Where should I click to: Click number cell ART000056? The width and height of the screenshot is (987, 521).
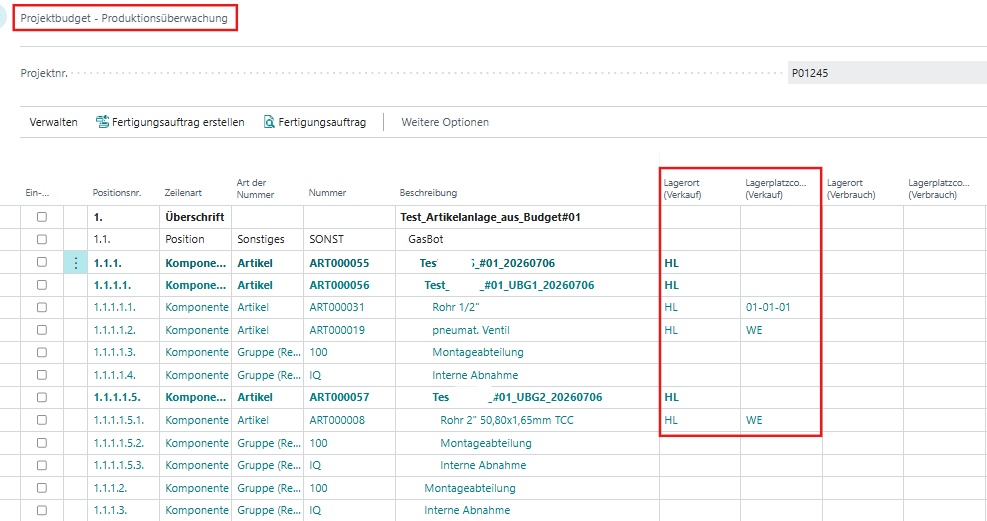339,285
